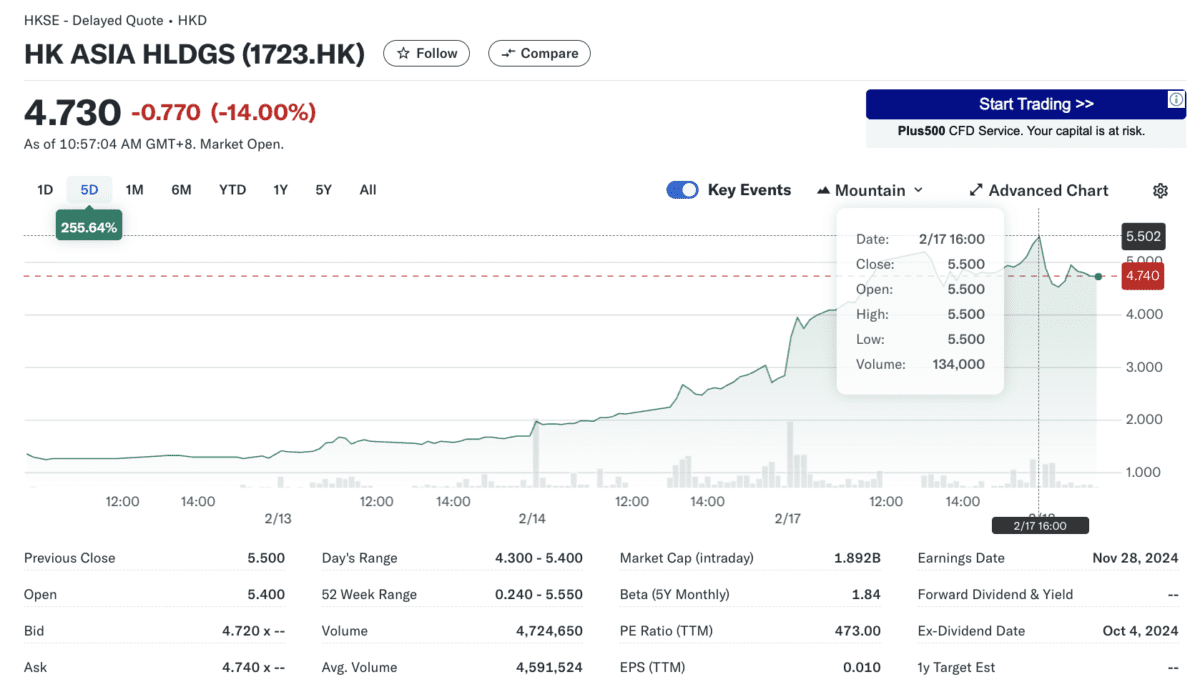Select the 1D time range
This screenshot has height=692, width=1200.
coord(45,190)
